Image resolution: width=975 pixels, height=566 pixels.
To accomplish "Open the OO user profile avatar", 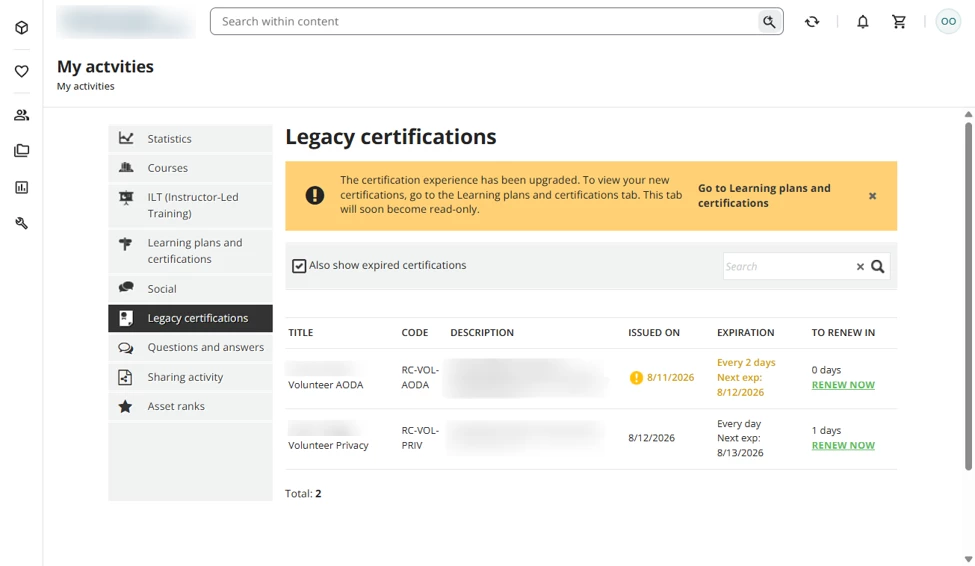I will tap(948, 21).
